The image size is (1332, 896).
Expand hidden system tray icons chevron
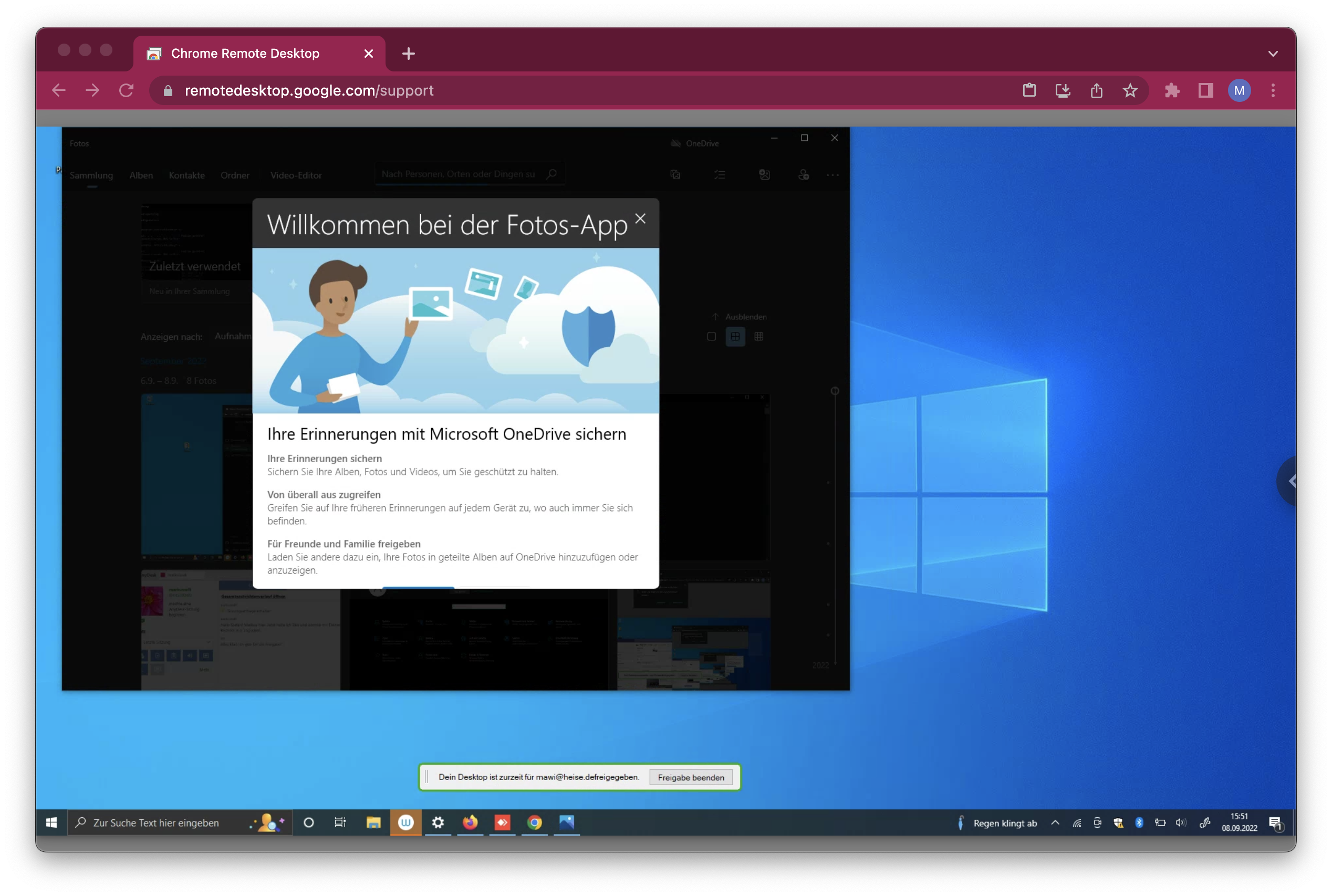(1055, 823)
